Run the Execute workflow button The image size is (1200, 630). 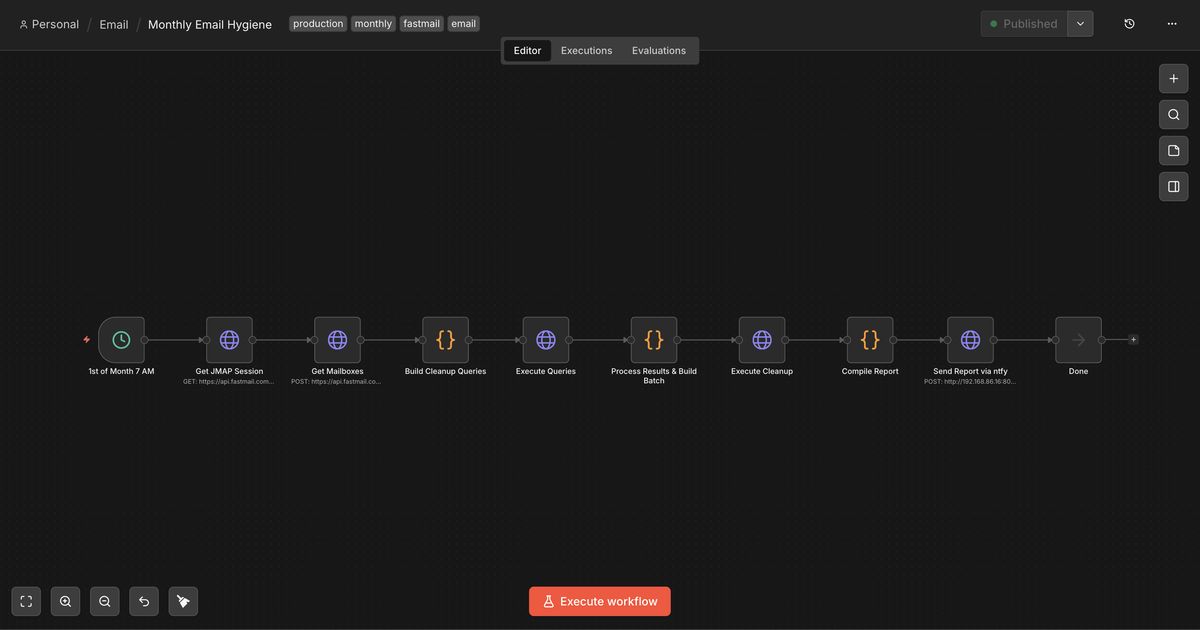tap(599, 601)
